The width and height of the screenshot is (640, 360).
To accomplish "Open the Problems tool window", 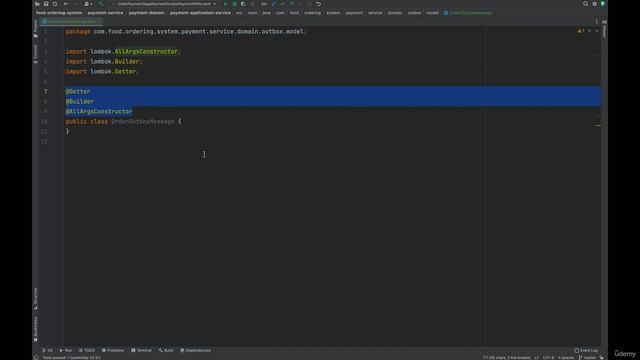I will [113, 350].
